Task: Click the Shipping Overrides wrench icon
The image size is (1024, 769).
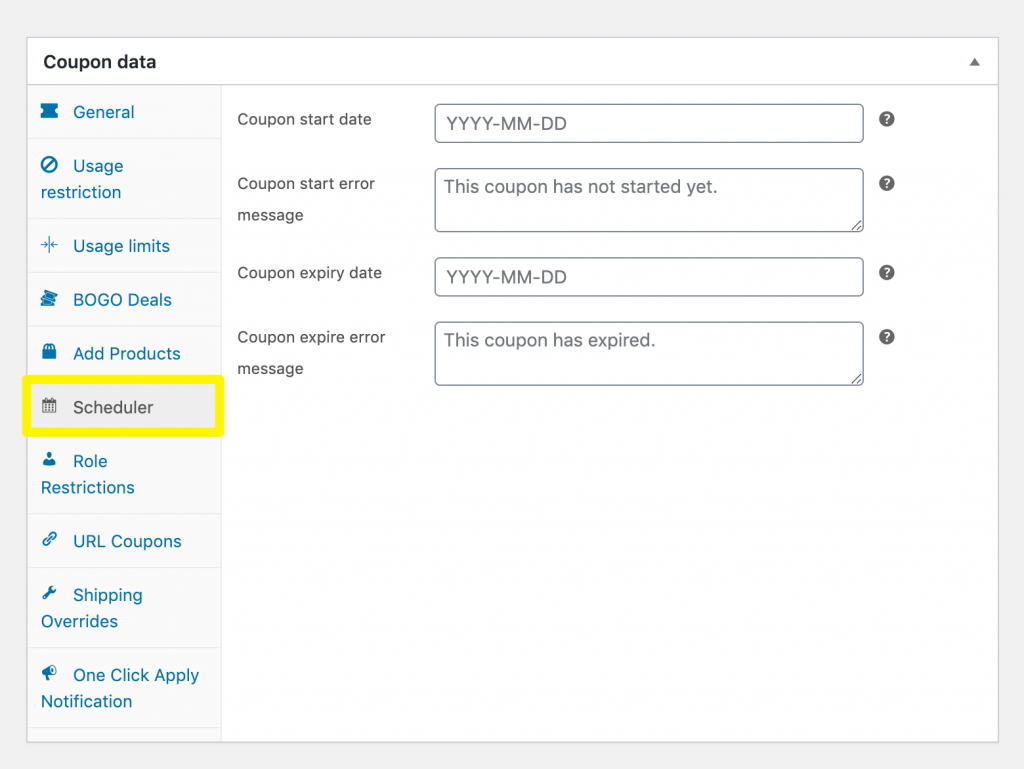Action: pos(49,593)
